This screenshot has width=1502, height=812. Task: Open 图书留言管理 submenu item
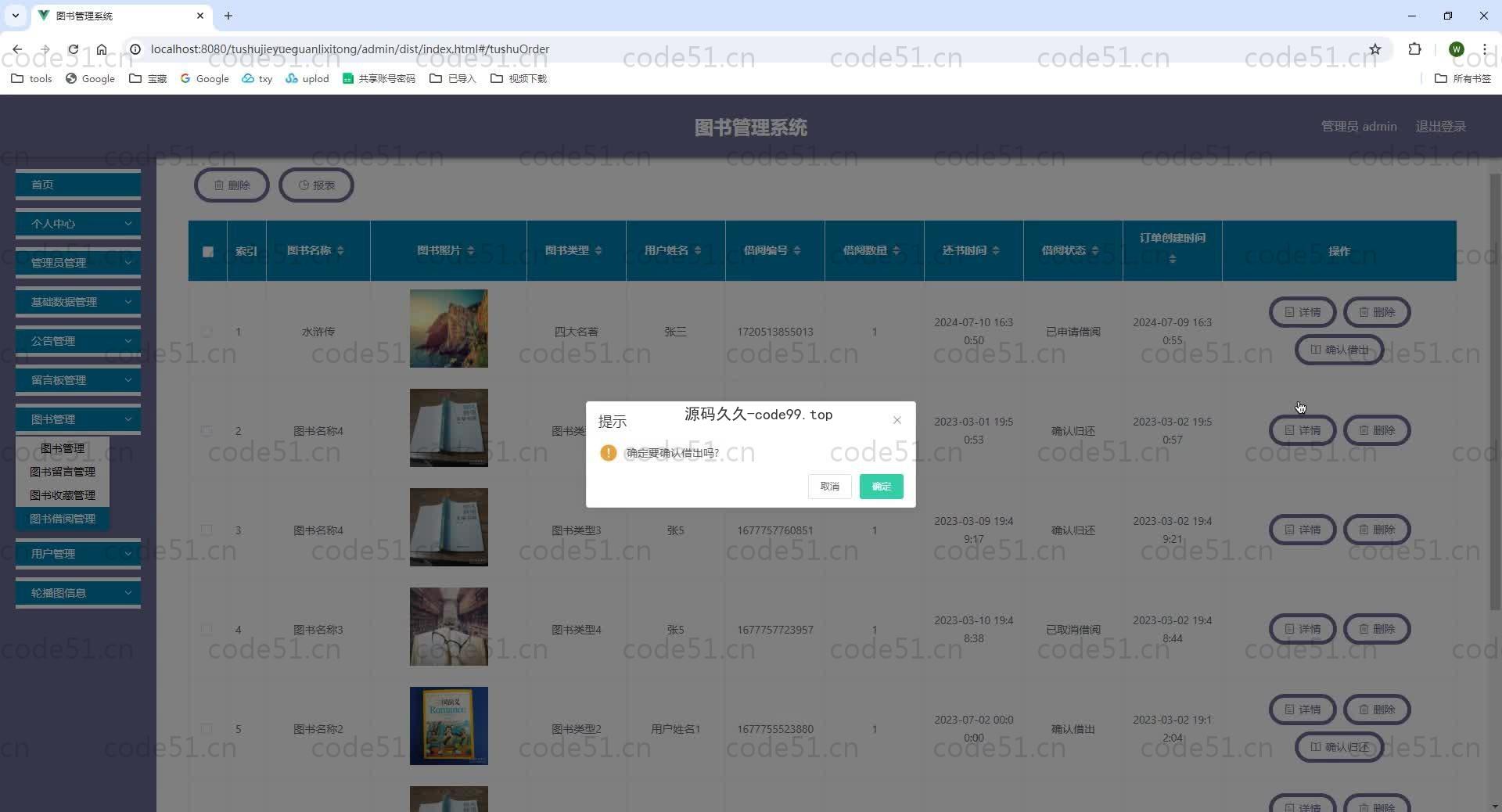point(63,472)
